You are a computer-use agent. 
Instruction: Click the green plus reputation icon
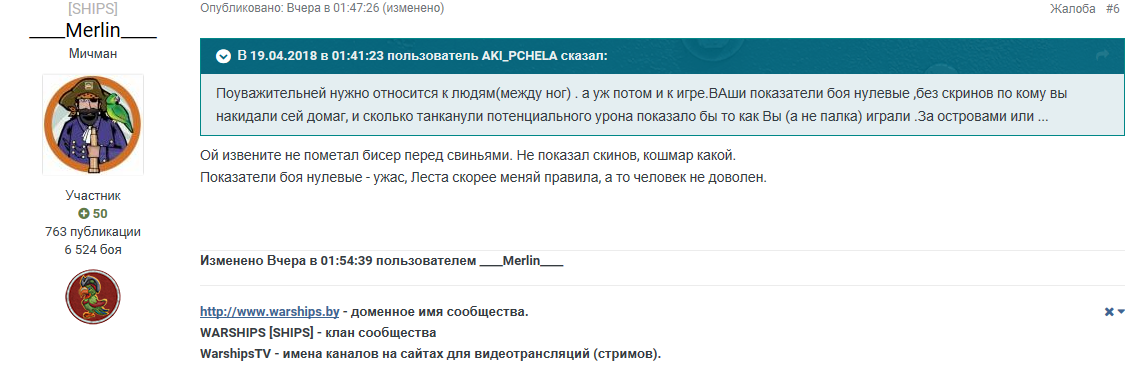[83, 214]
